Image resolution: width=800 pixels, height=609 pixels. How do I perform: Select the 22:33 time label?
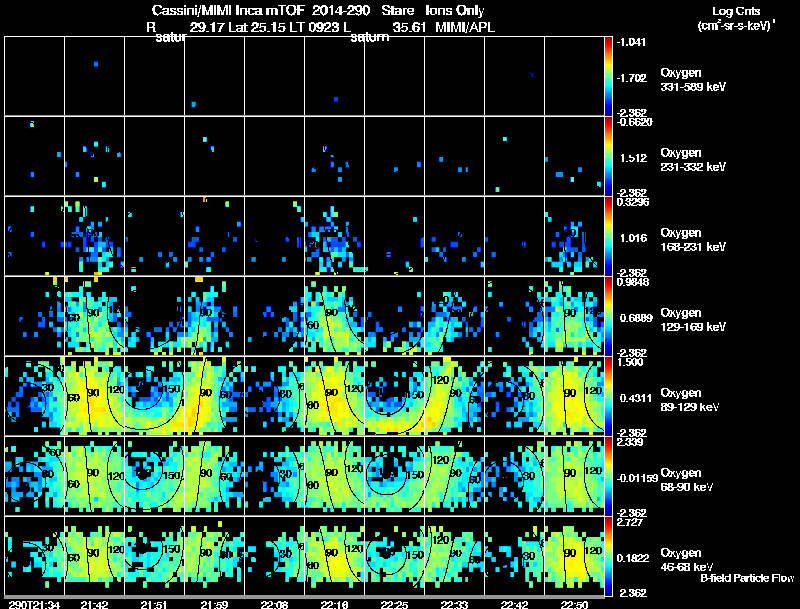tap(454, 604)
